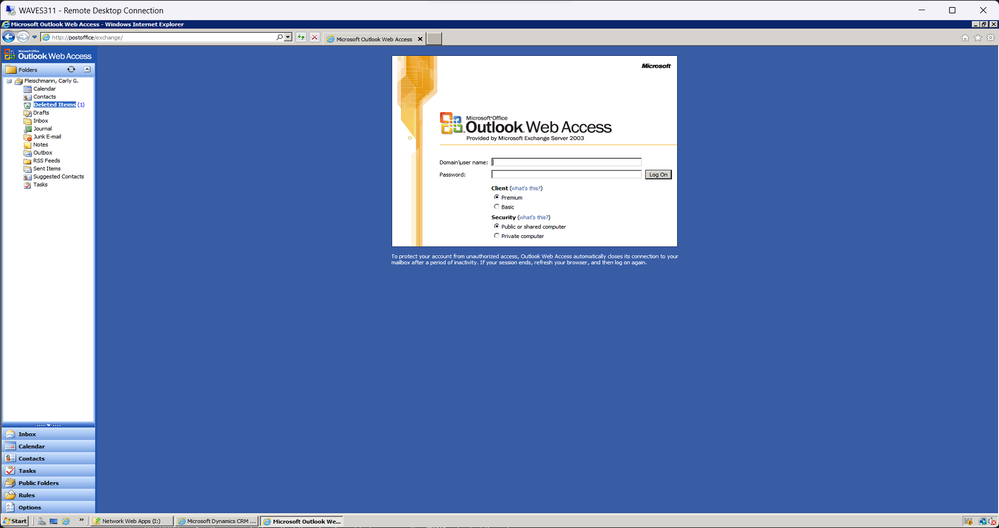
Task: Open Public Folders from navigation pane
Action: [x=48, y=483]
